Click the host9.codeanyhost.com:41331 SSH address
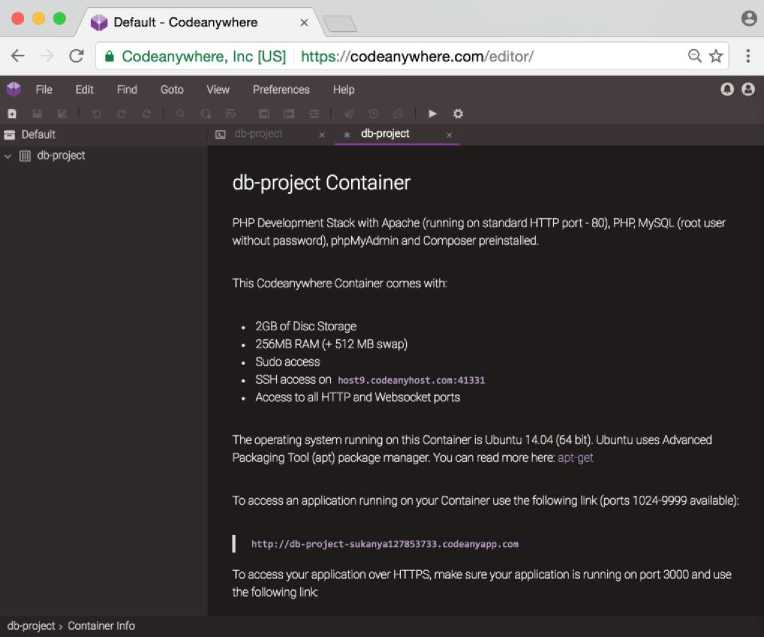The width and height of the screenshot is (764, 637). pyautogui.click(x=411, y=380)
